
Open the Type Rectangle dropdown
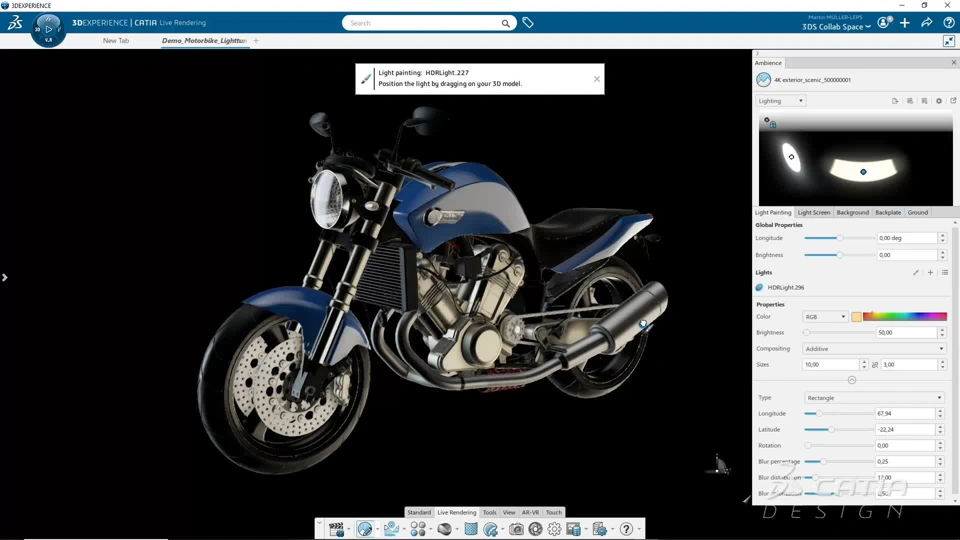point(874,398)
